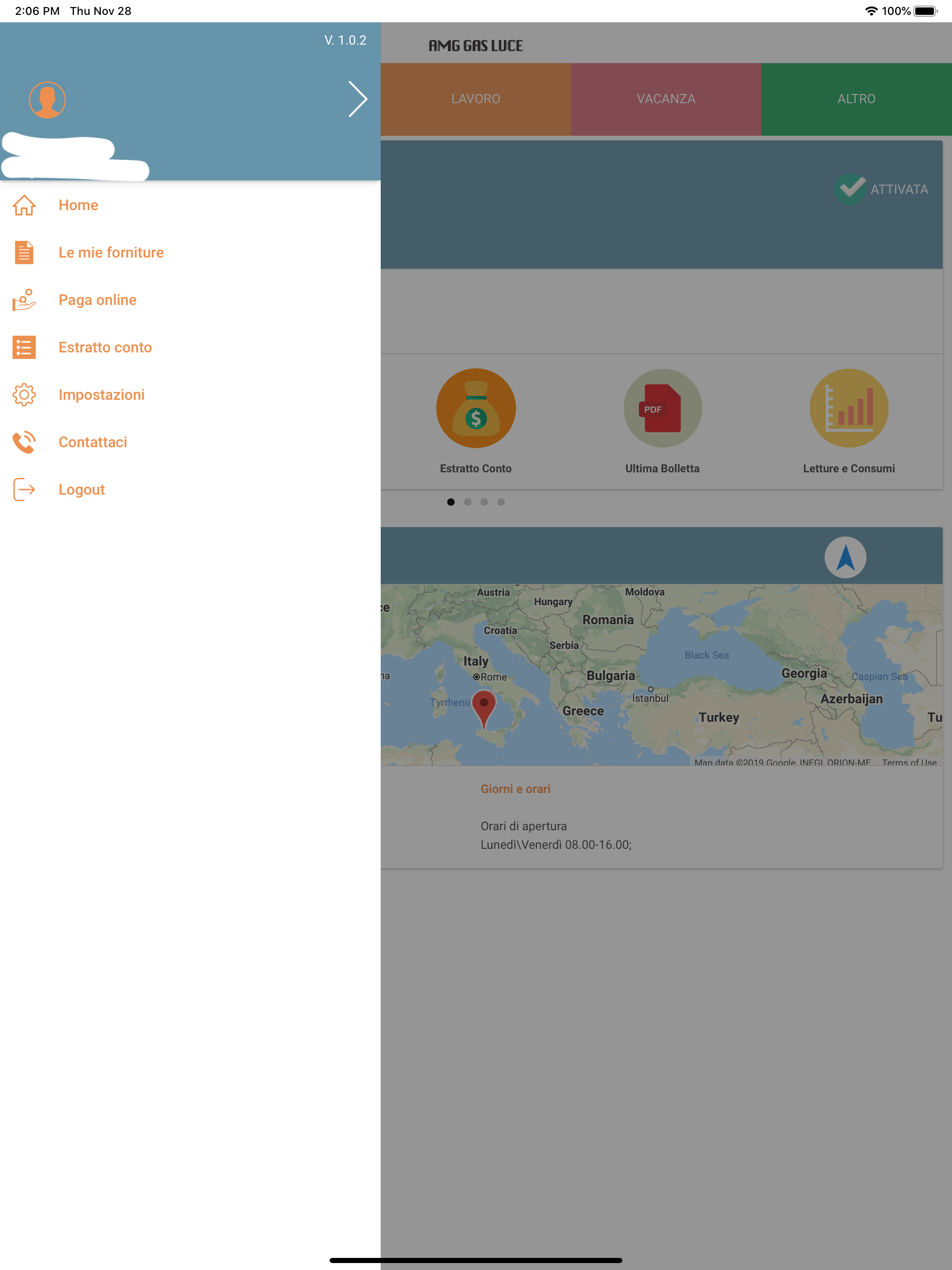Select the fourth carousel page dot
The width and height of the screenshot is (952, 1270).
tap(501, 502)
